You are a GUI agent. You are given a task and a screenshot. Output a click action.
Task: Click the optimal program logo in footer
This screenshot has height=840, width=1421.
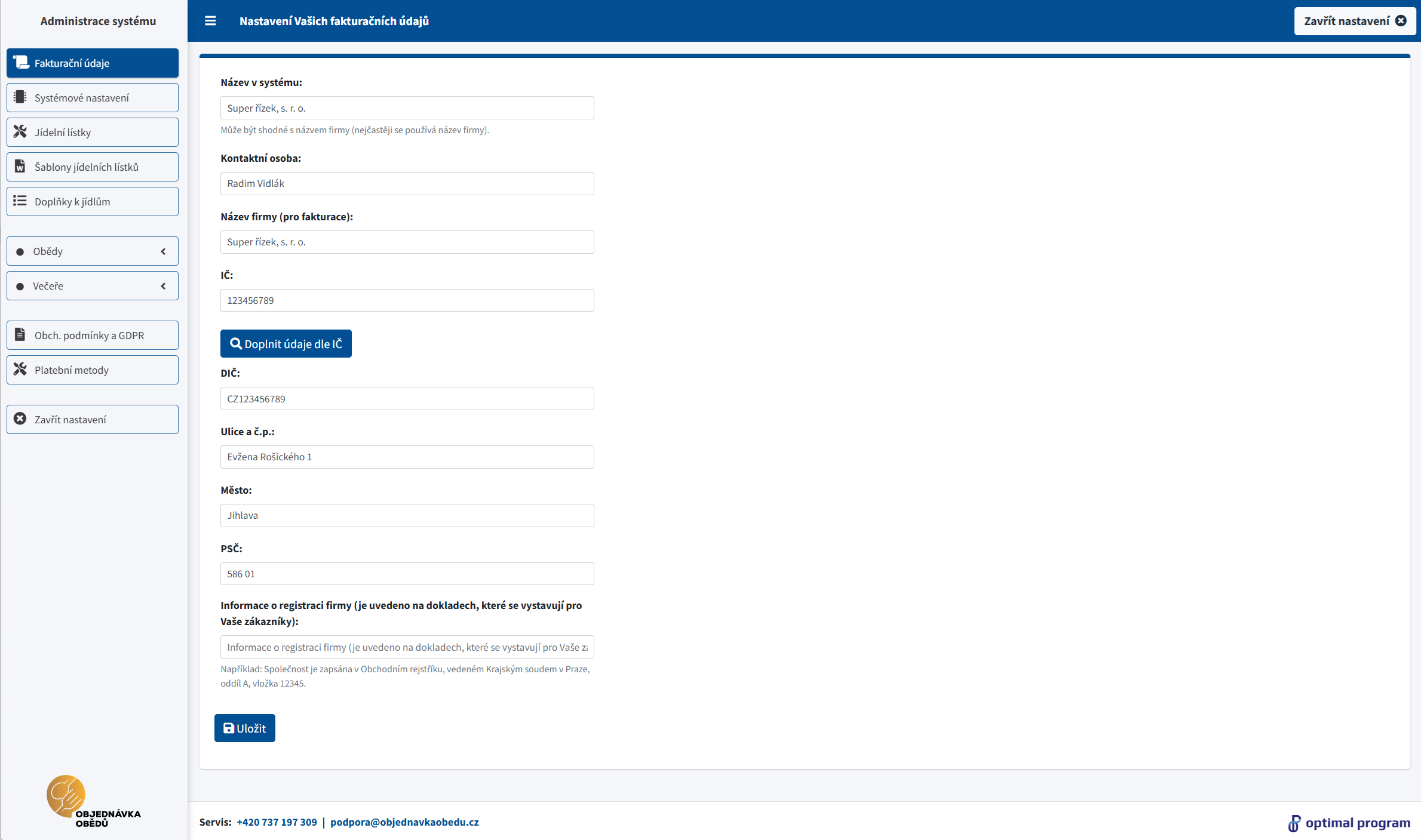pos(1349,823)
